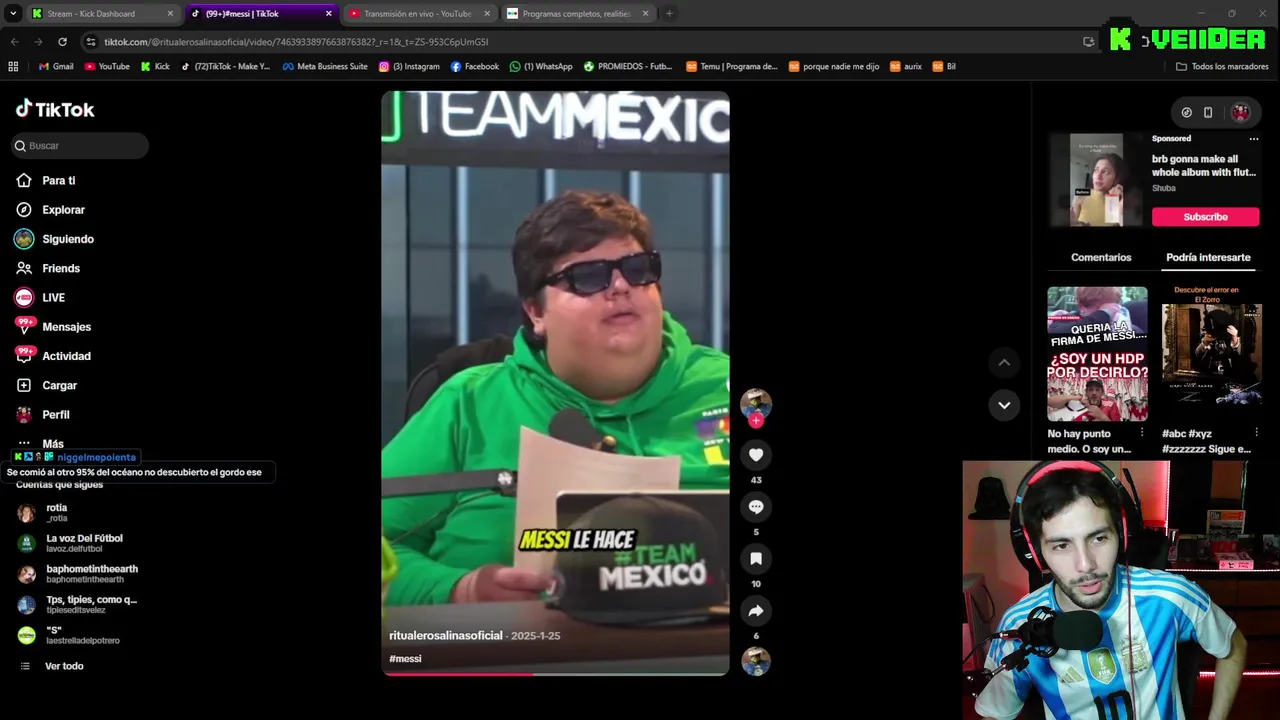
Task: Open Mensajes icon with 99+ badge
Action: click(24, 326)
